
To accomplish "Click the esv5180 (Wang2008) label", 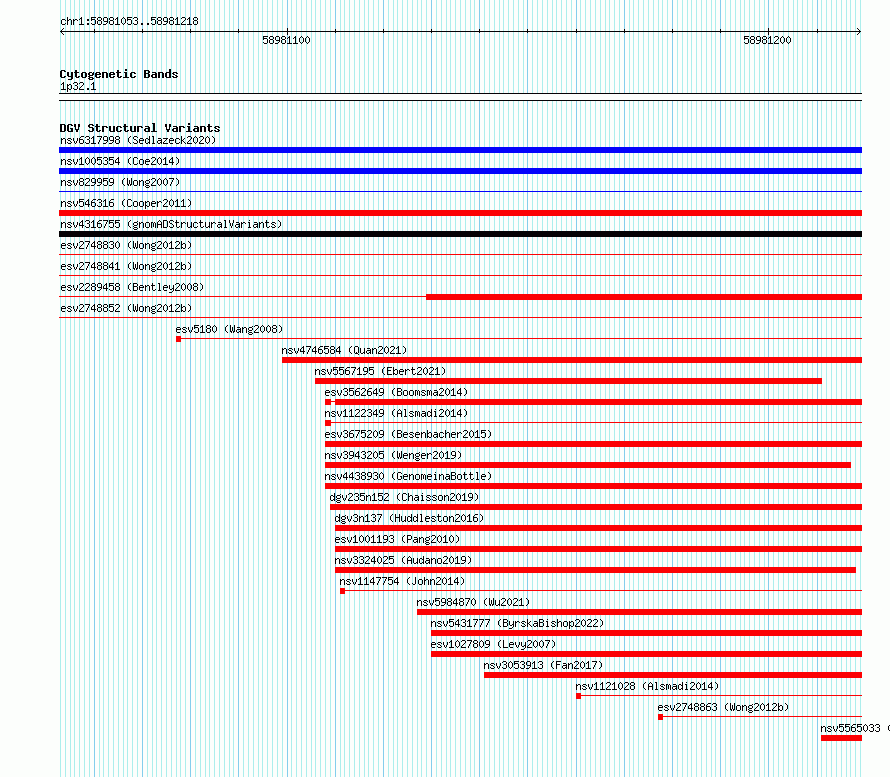I will (229, 329).
